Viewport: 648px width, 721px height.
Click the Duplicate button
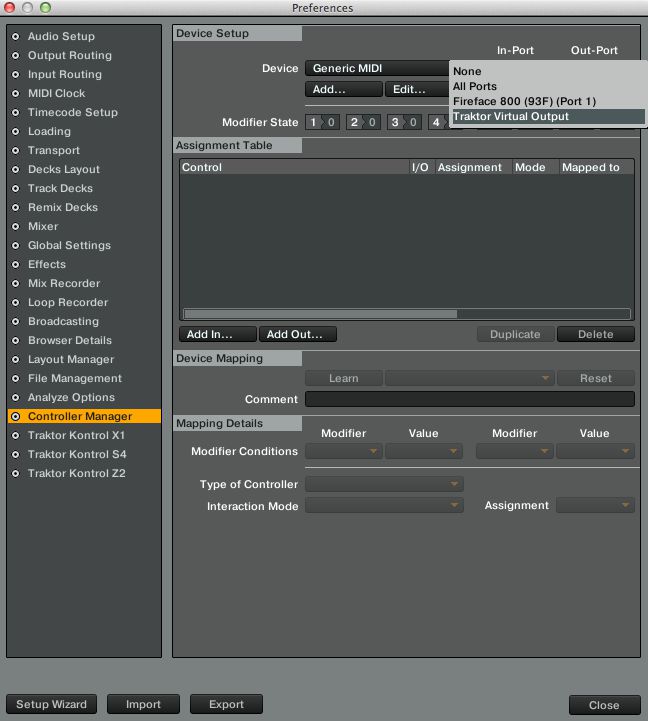pos(515,334)
